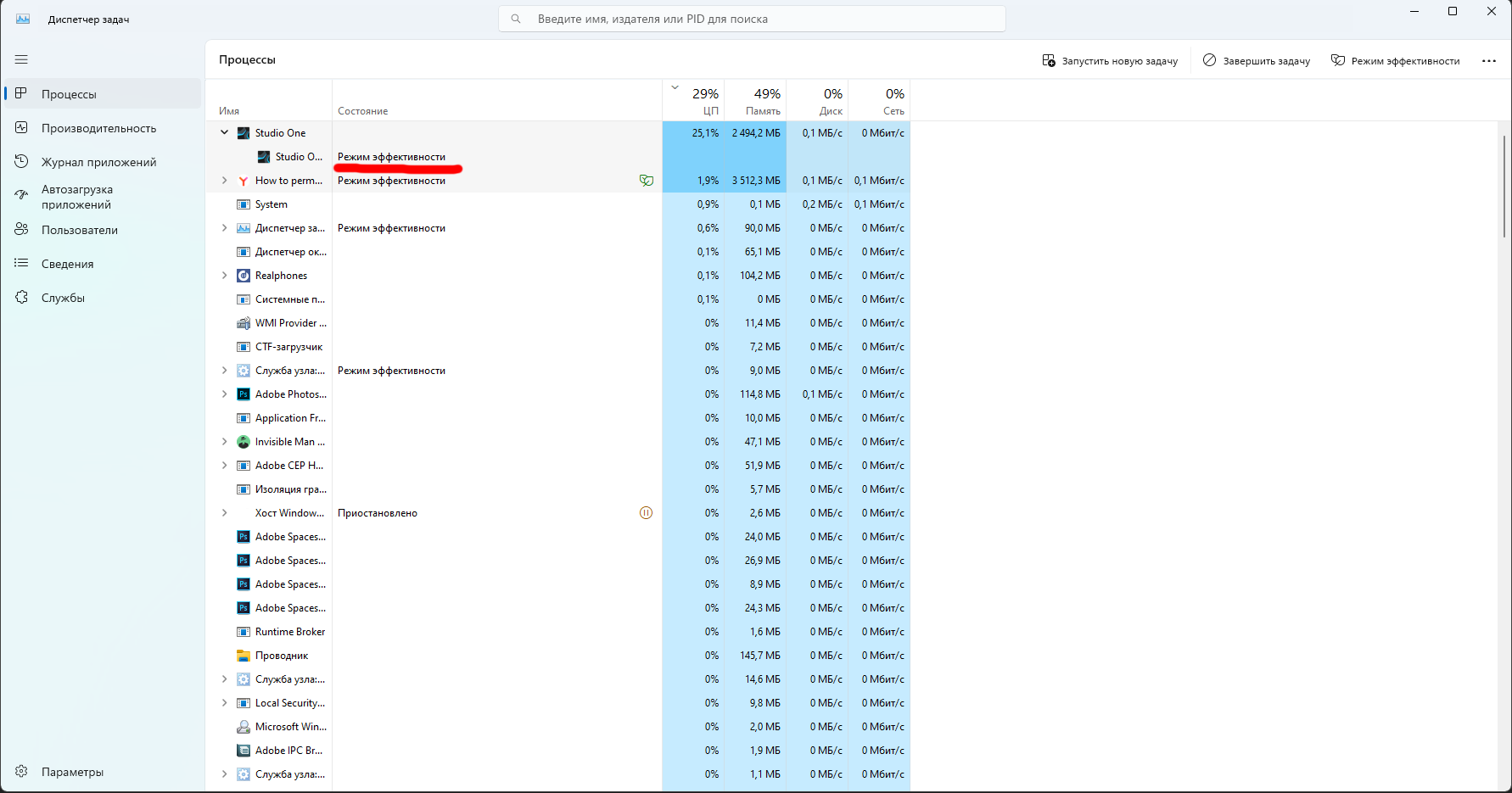Screen dimensions: 1512x793
Task: Open Параметры settings
Action: coord(103,772)
